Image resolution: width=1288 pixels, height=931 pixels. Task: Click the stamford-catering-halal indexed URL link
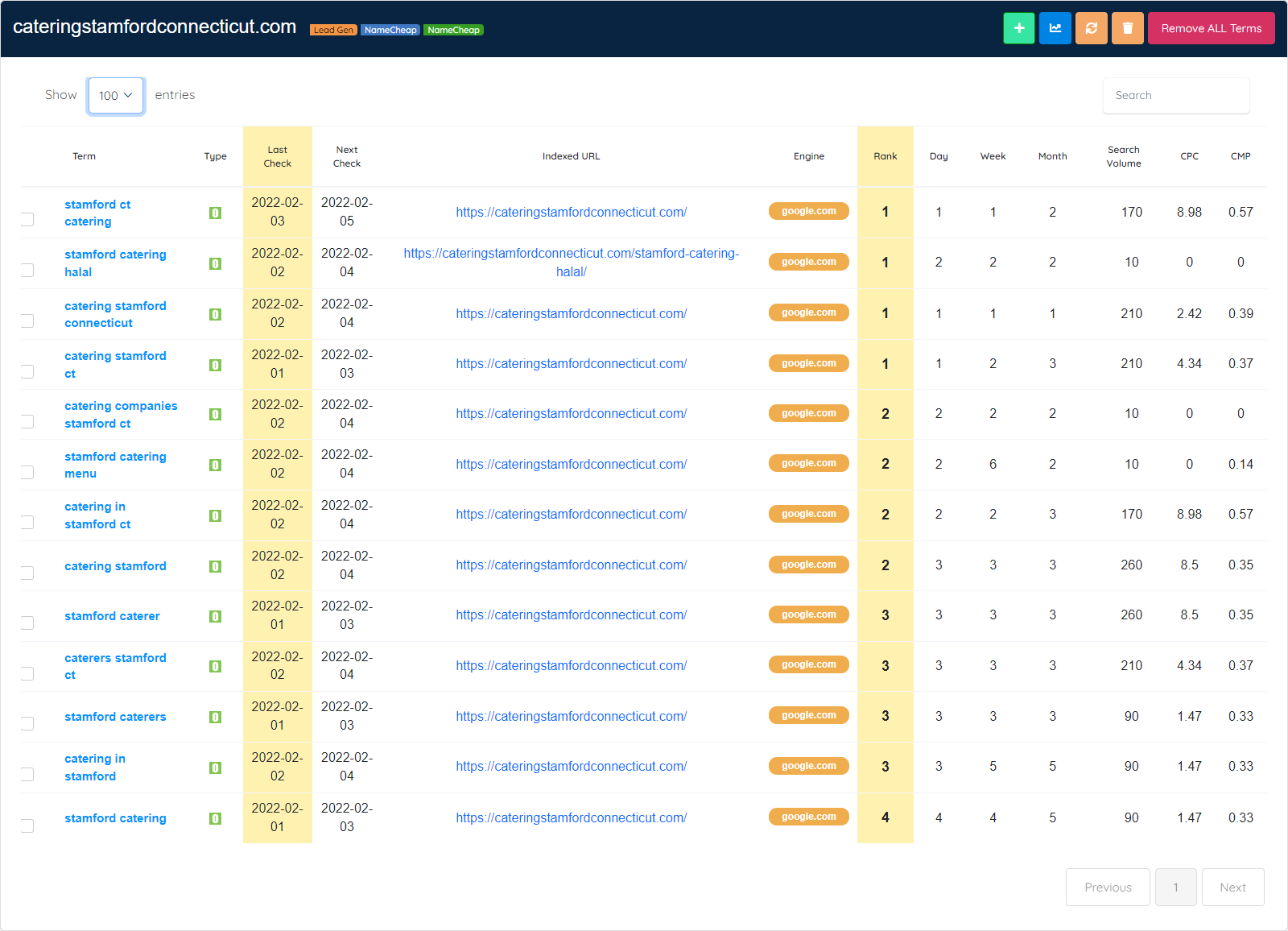(572, 263)
